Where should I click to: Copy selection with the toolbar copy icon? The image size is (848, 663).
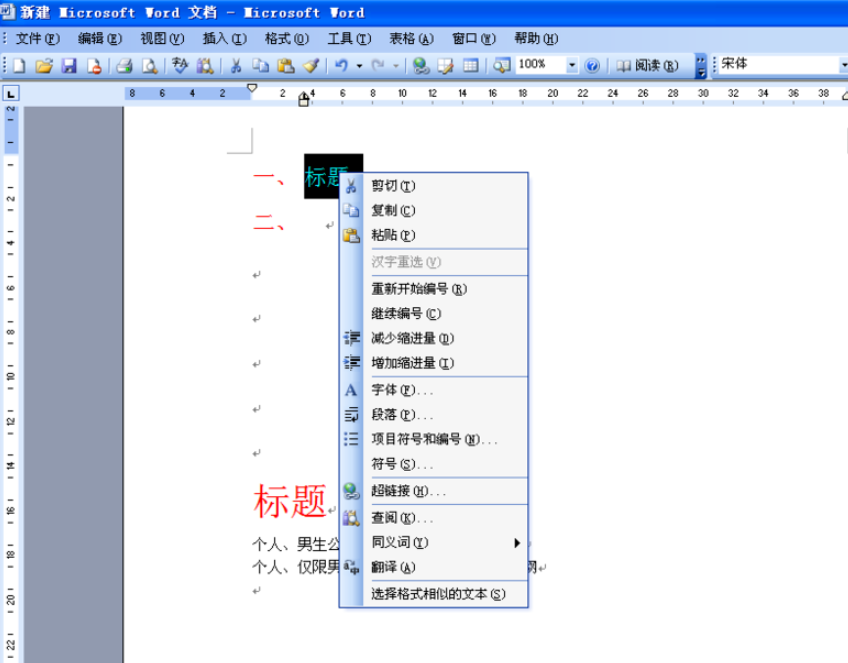tap(261, 66)
